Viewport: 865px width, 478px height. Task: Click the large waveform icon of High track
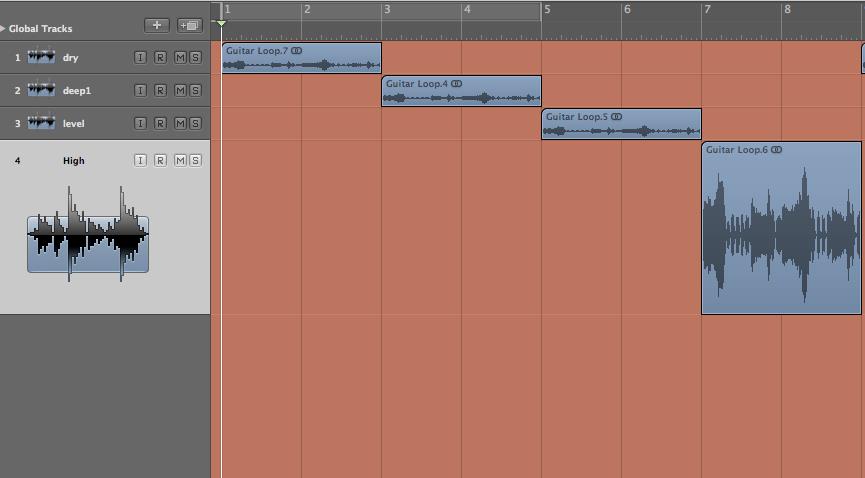point(88,237)
